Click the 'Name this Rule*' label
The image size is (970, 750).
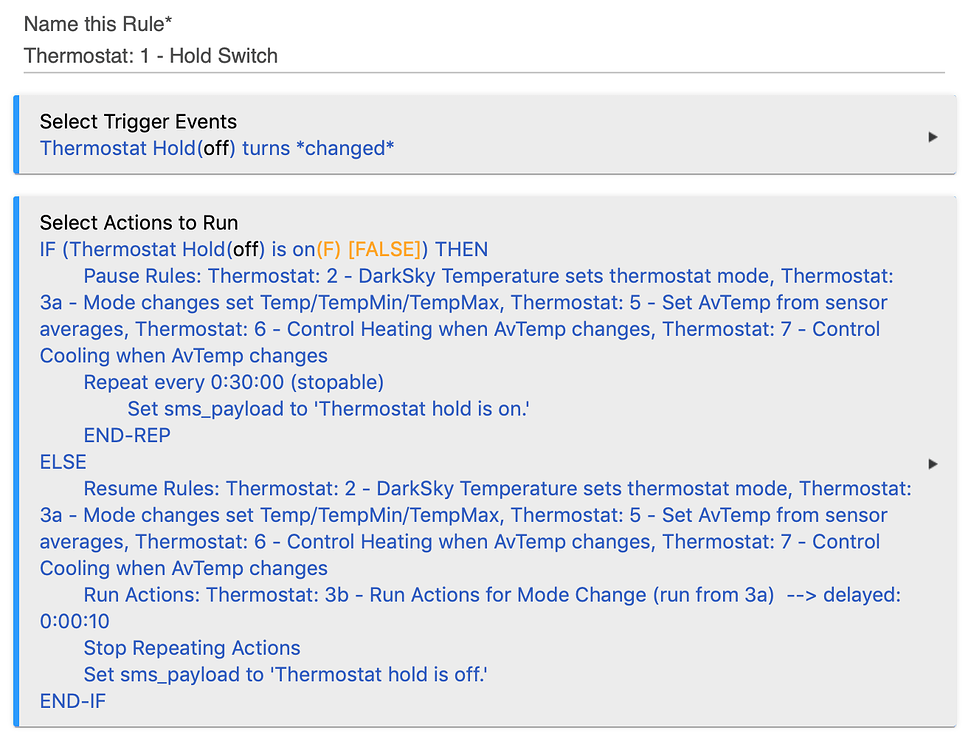tap(97, 24)
